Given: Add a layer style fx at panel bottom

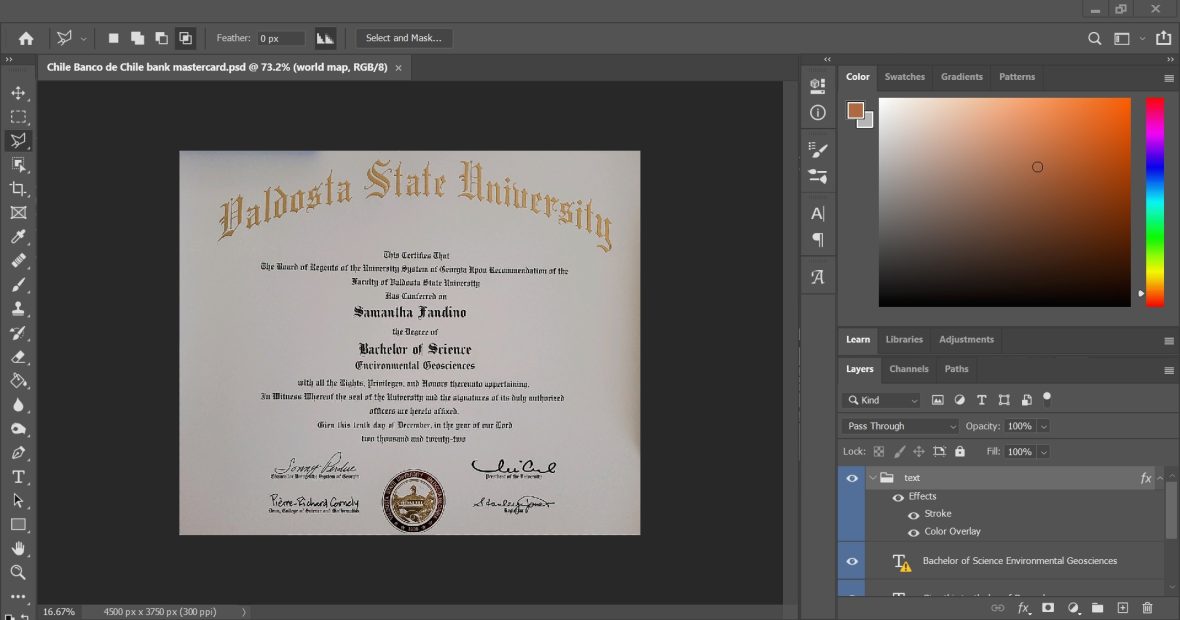Looking at the screenshot, I should point(1023,608).
